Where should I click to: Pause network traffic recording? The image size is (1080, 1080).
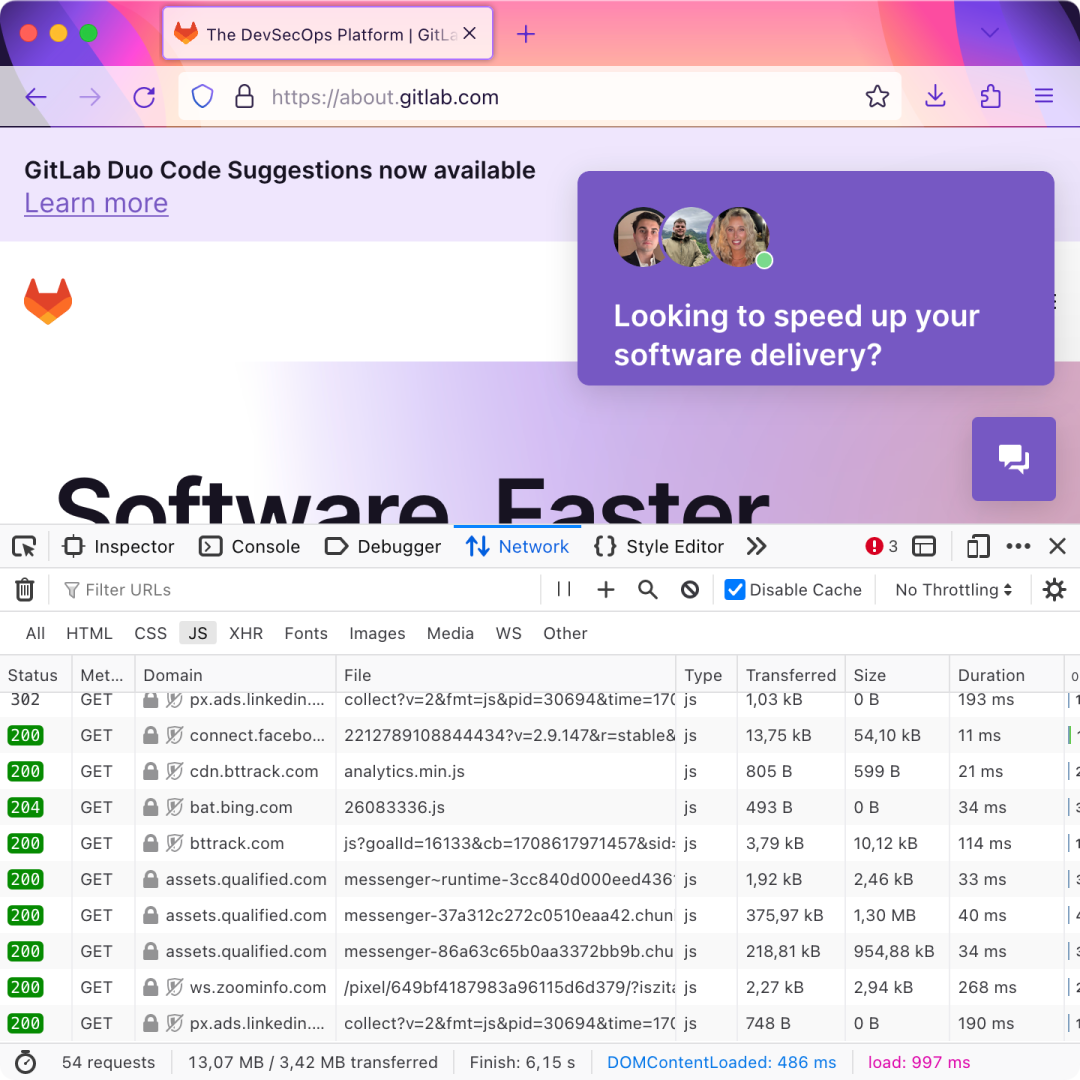coord(563,589)
